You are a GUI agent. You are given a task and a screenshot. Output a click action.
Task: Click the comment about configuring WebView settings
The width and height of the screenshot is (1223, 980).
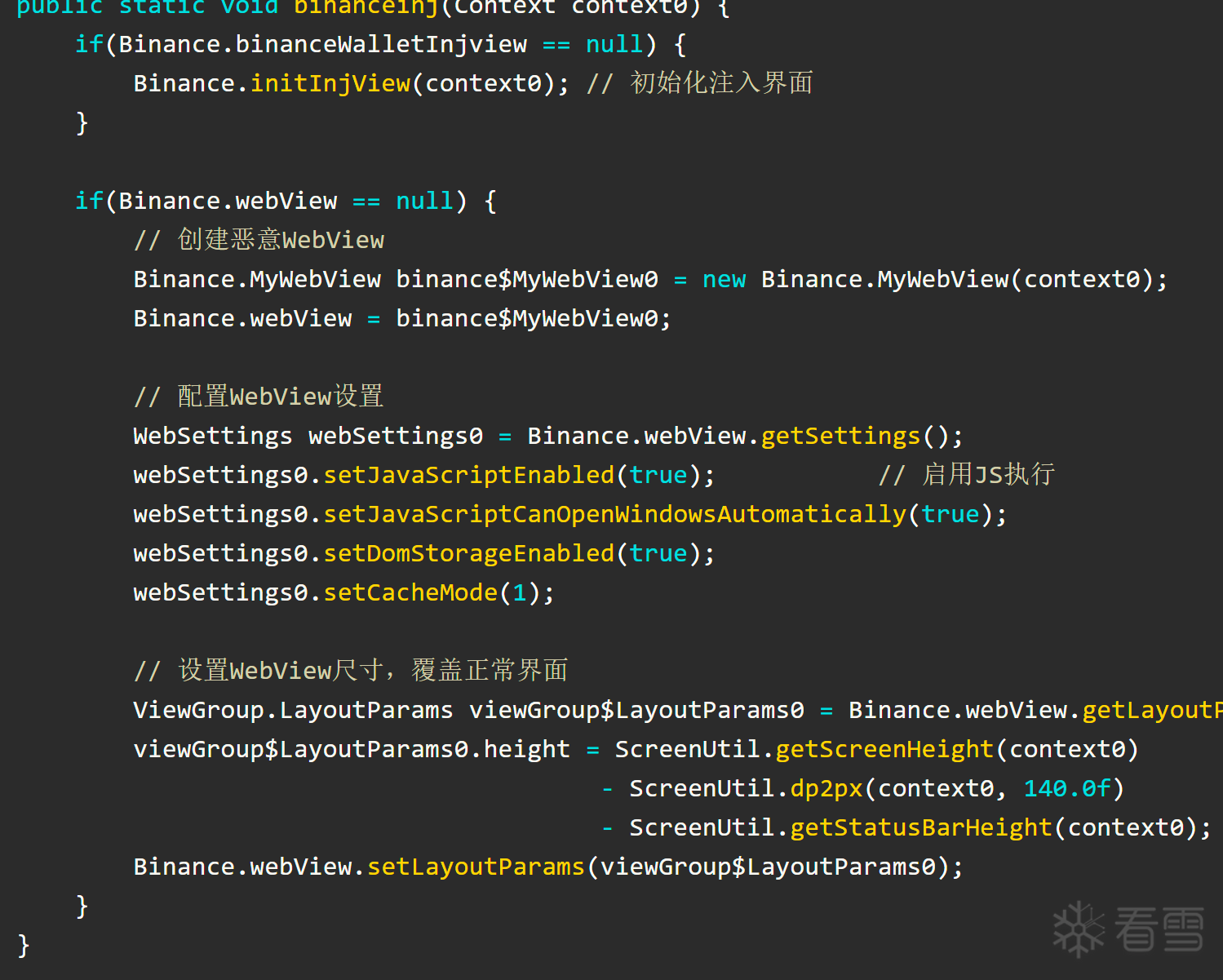pyautogui.click(x=259, y=397)
